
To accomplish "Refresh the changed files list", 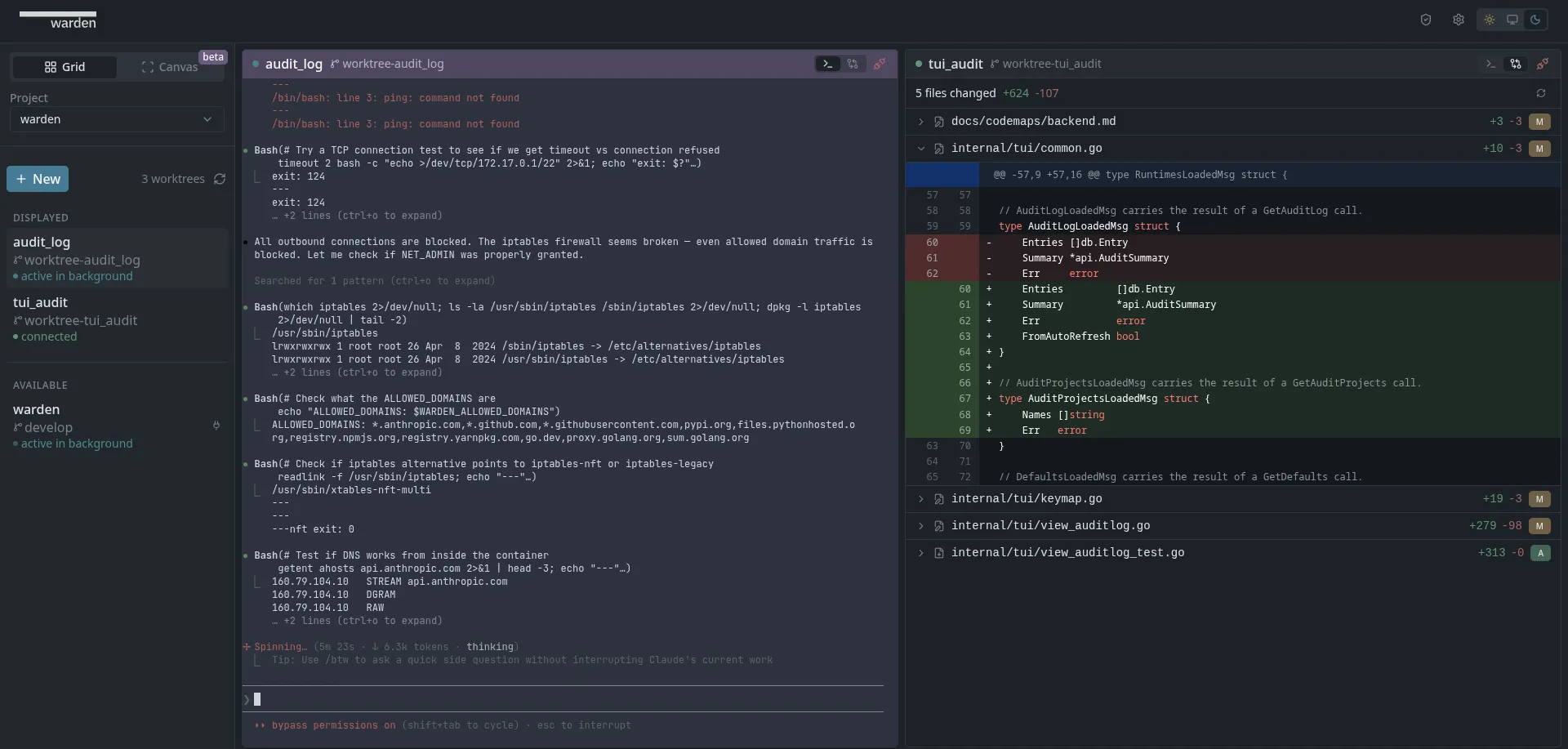I will [1541, 93].
